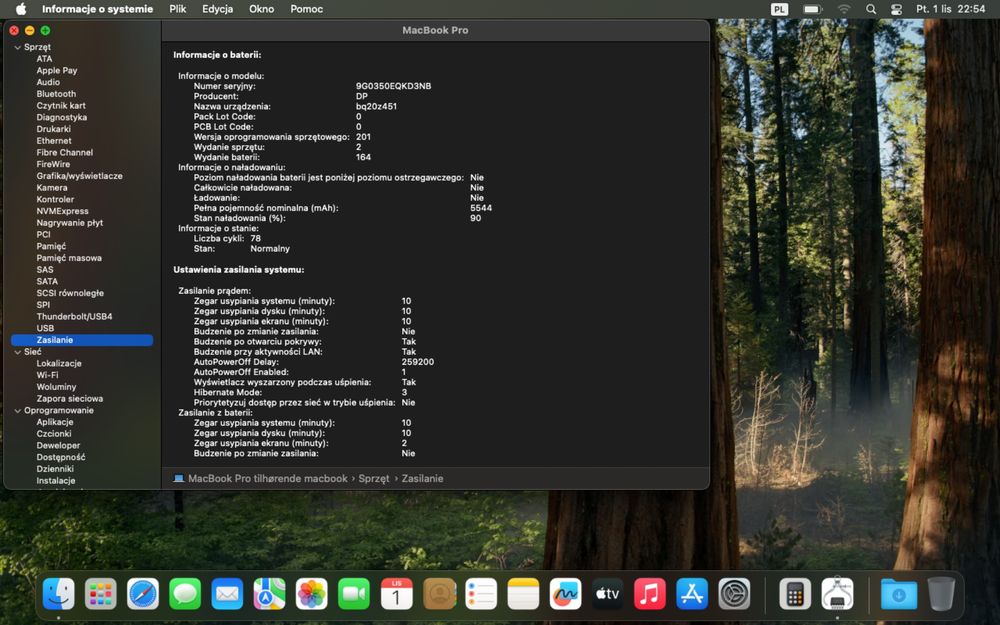
Task: Open App Store in Dock
Action: [692, 594]
